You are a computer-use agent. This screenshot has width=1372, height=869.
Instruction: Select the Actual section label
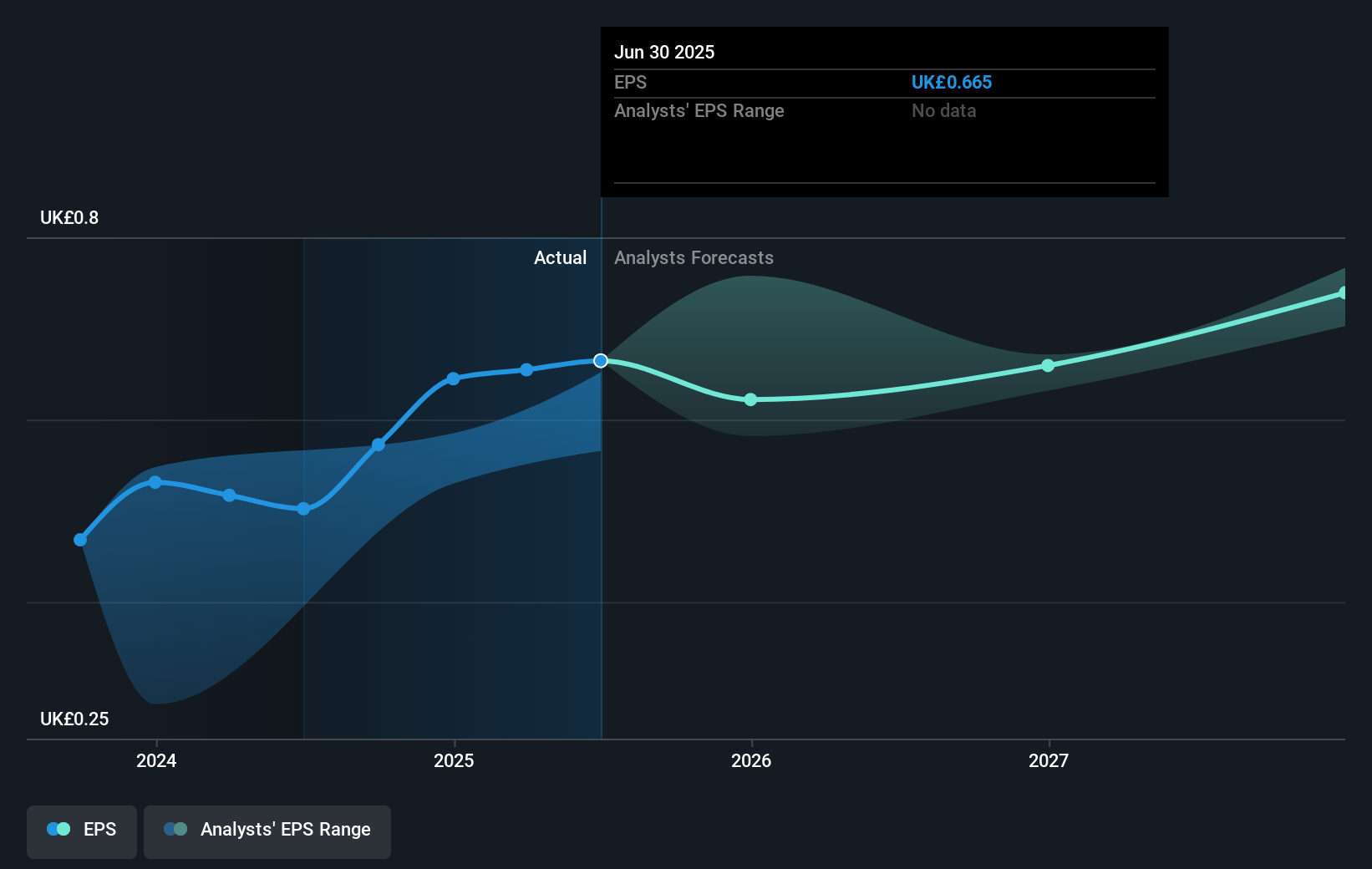pyautogui.click(x=560, y=257)
